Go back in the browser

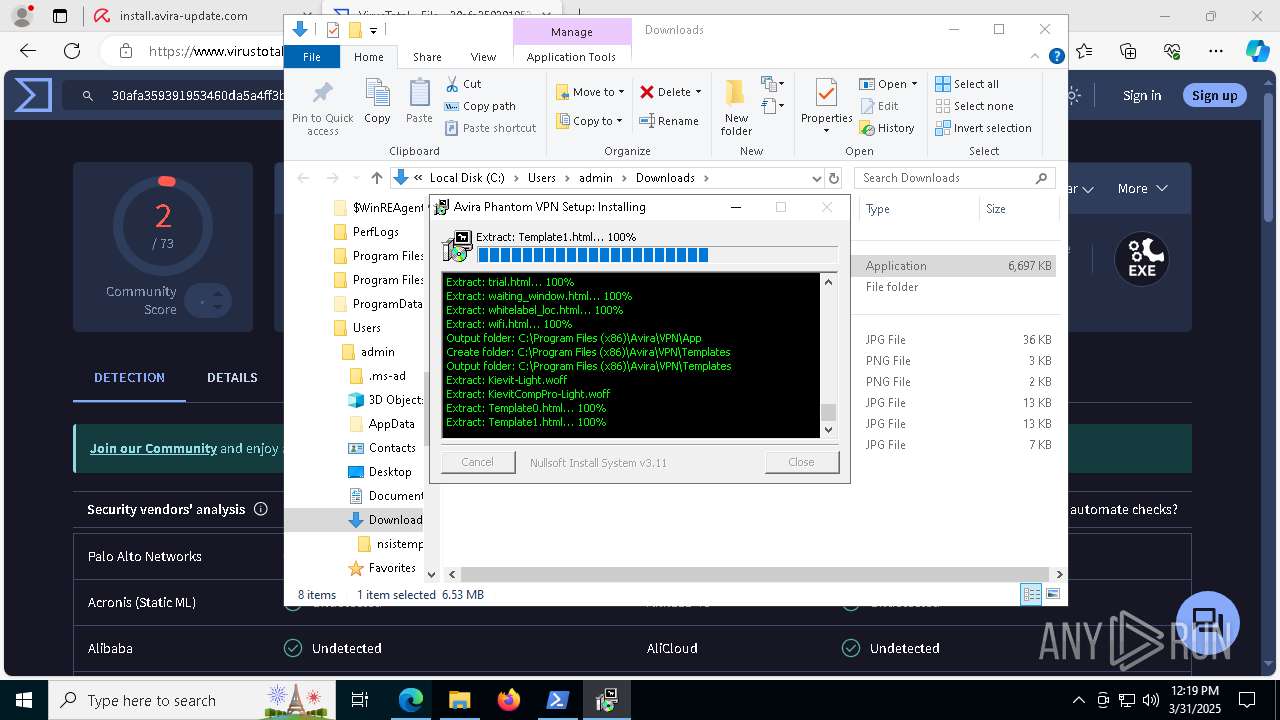pyautogui.click(x=28, y=51)
